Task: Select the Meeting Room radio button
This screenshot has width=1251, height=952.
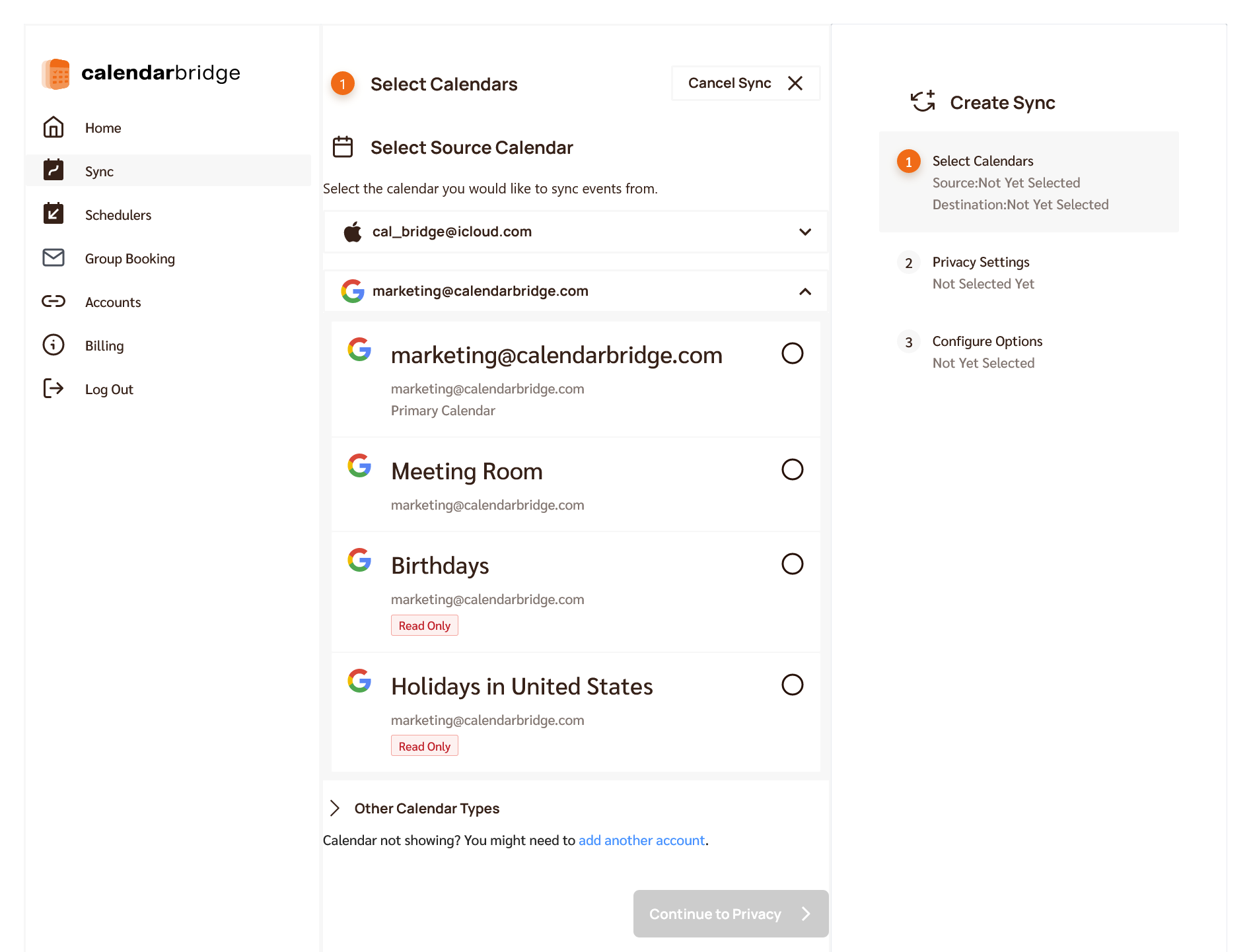Action: (793, 469)
